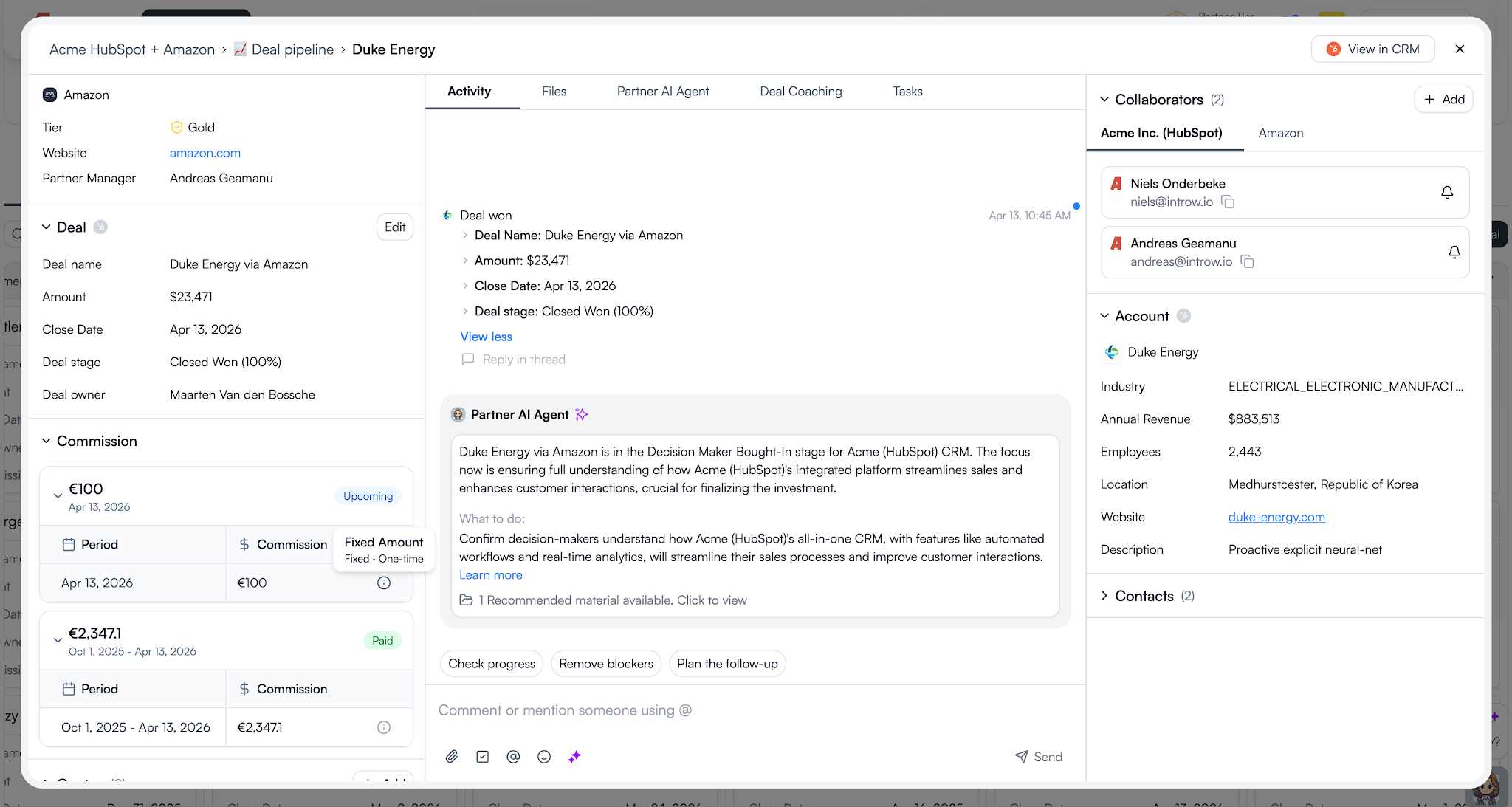The width and height of the screenshot is (1512, 807).
Task: Toggle notification bell for Andreas Geamanu
Action: (x=1454, y=253)
